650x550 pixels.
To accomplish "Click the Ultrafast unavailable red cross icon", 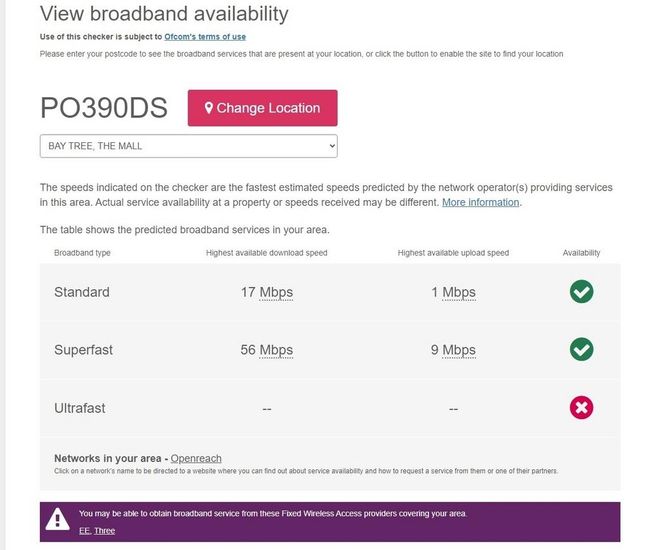I will 581,407.
